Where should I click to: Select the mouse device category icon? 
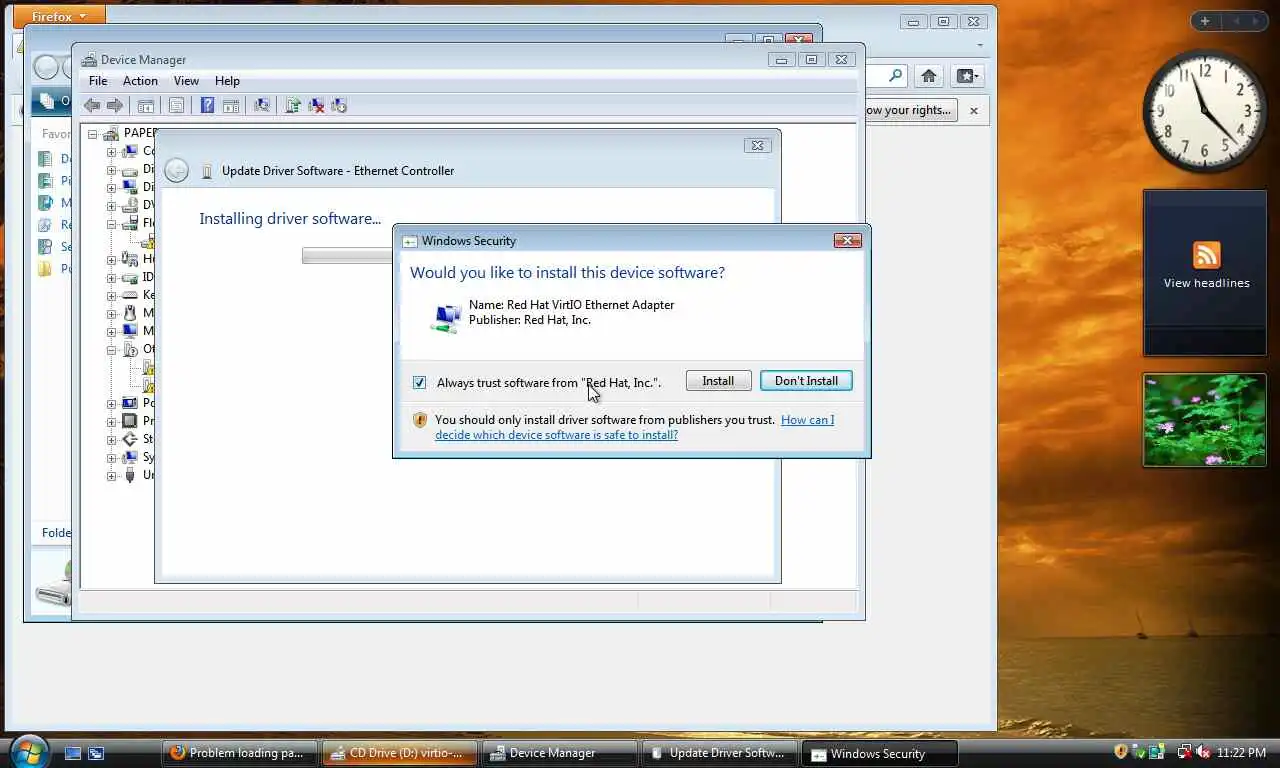(129, 313)
